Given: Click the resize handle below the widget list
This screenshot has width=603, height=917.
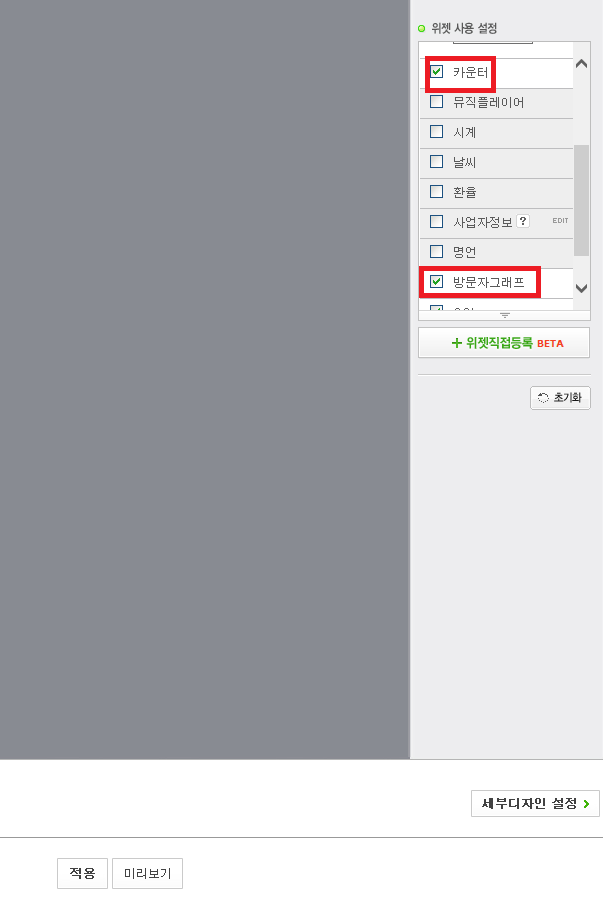Looking at the screenshot, I should click(x=505, y=316).
